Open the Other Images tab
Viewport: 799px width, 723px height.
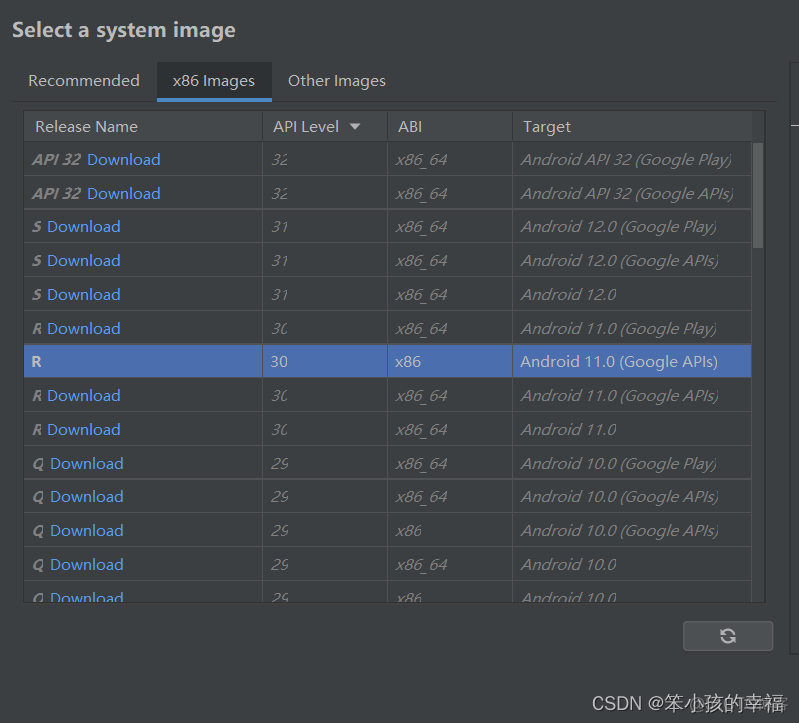coord(336,81)
